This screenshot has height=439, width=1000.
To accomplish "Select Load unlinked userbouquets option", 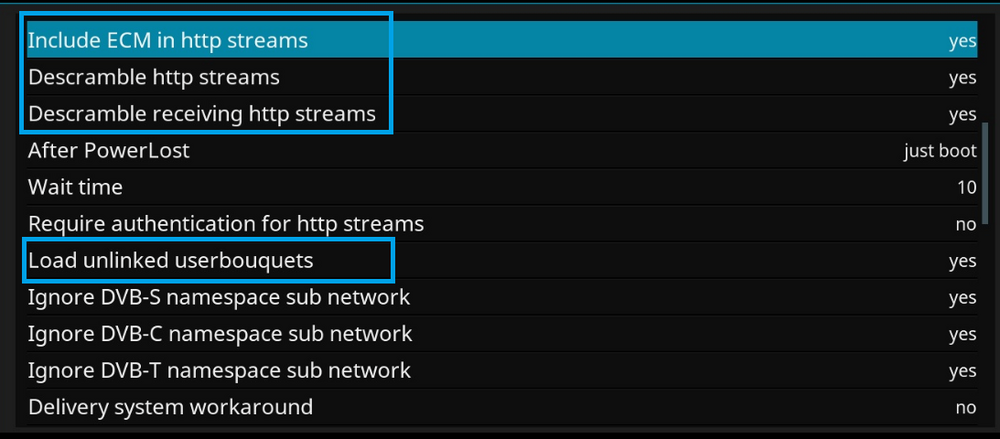I will point(502,261).
